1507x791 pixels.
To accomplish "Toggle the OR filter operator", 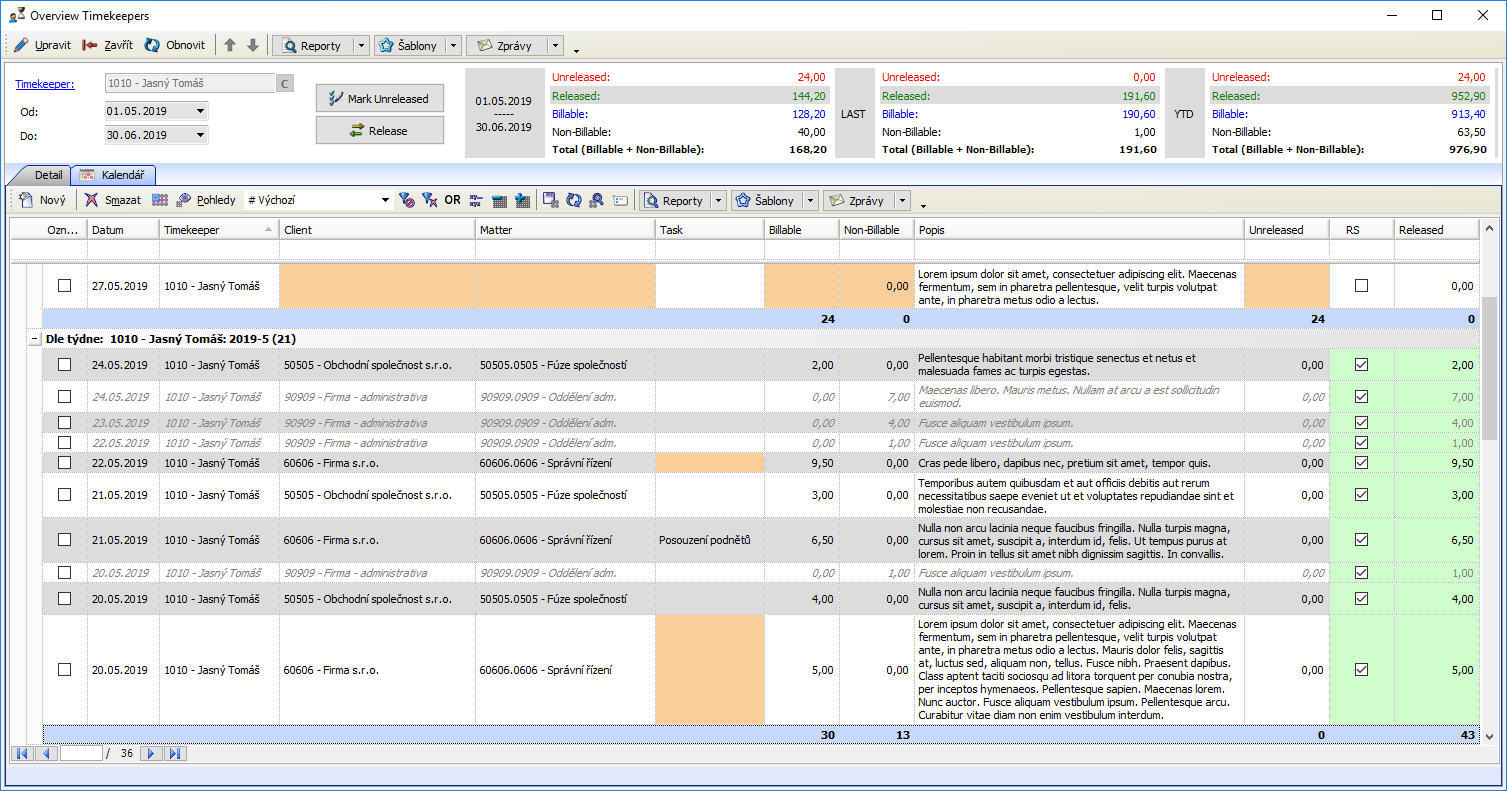I will pos(453,200).
